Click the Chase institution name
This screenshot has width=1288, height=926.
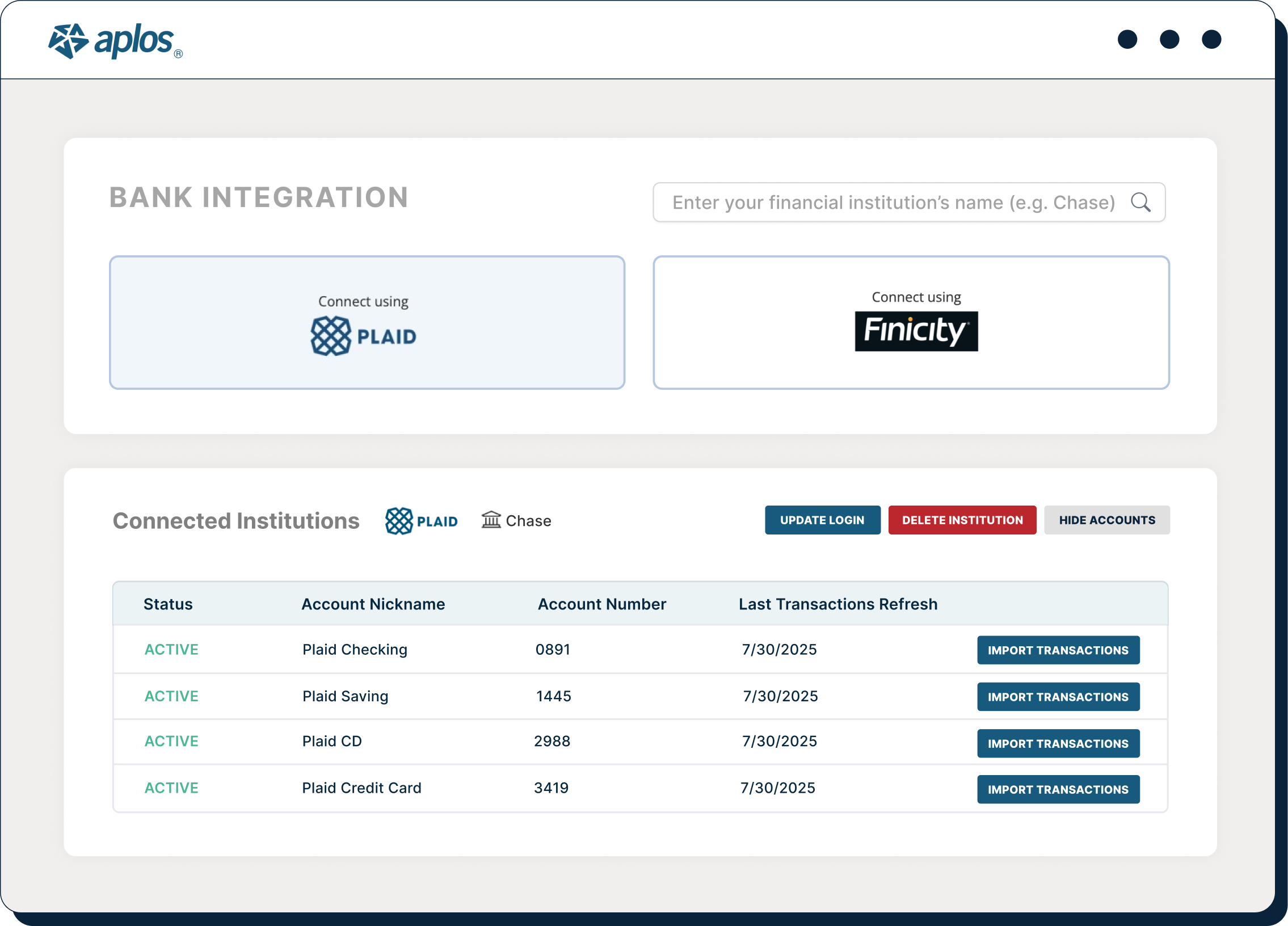click(528, 521)
